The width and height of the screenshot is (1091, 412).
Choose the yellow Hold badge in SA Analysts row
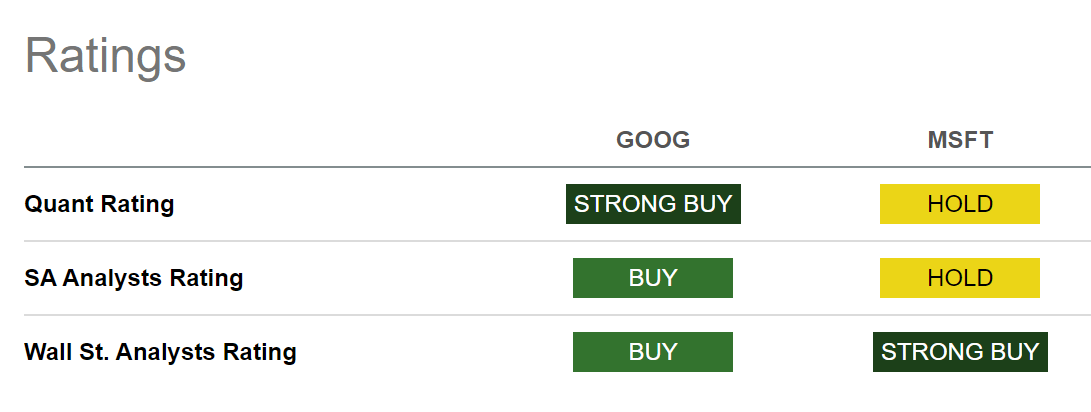959,278
